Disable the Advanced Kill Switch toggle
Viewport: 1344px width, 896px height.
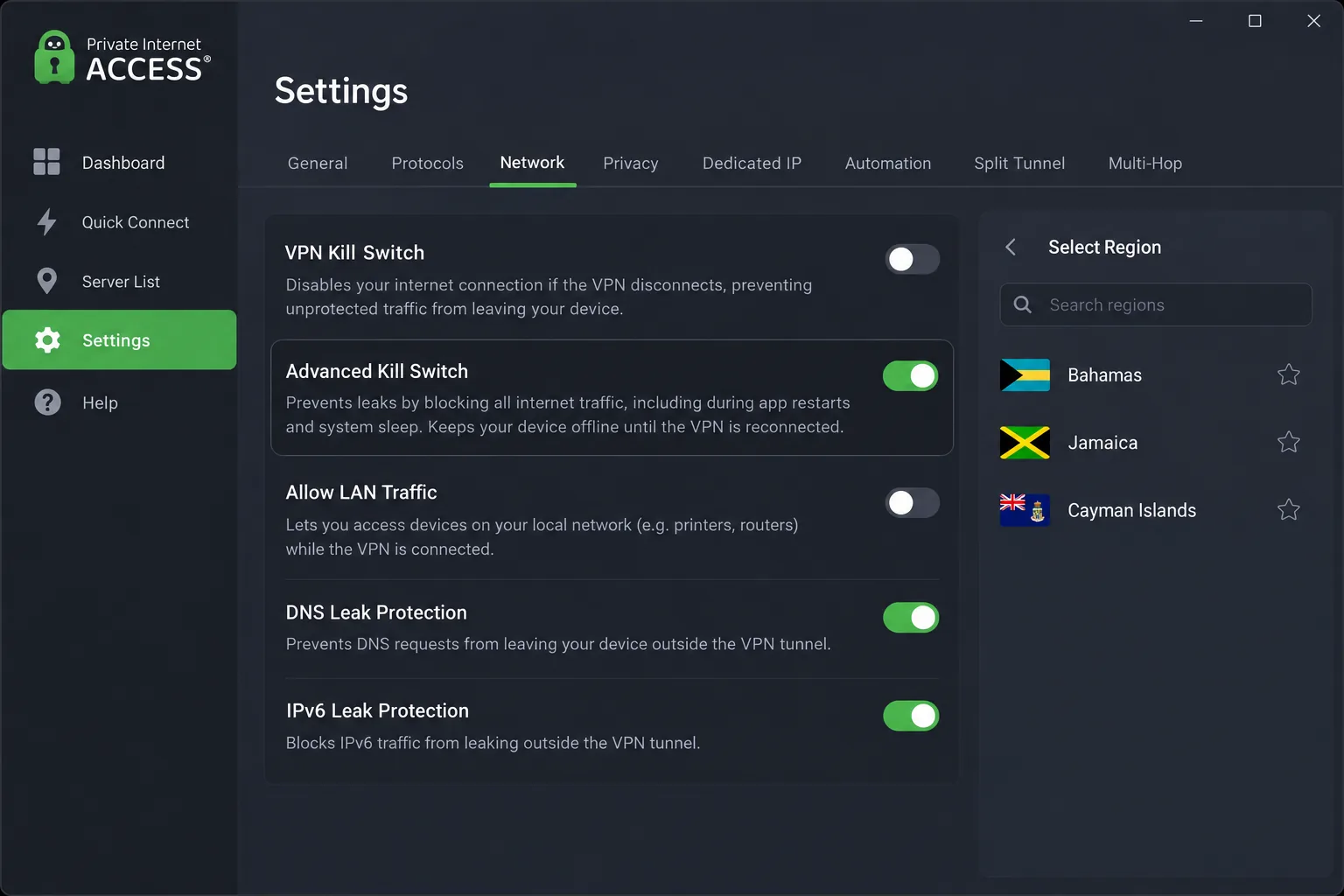[911, 375]
